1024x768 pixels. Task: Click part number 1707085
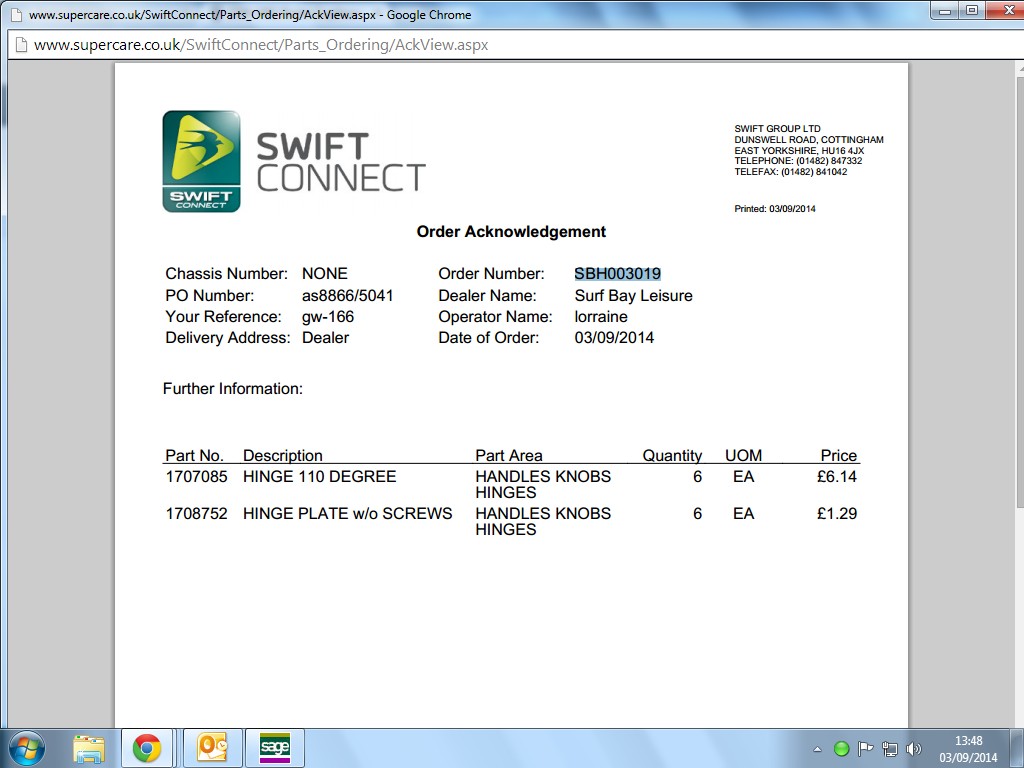pyautogui.click(x=197, y=477)
